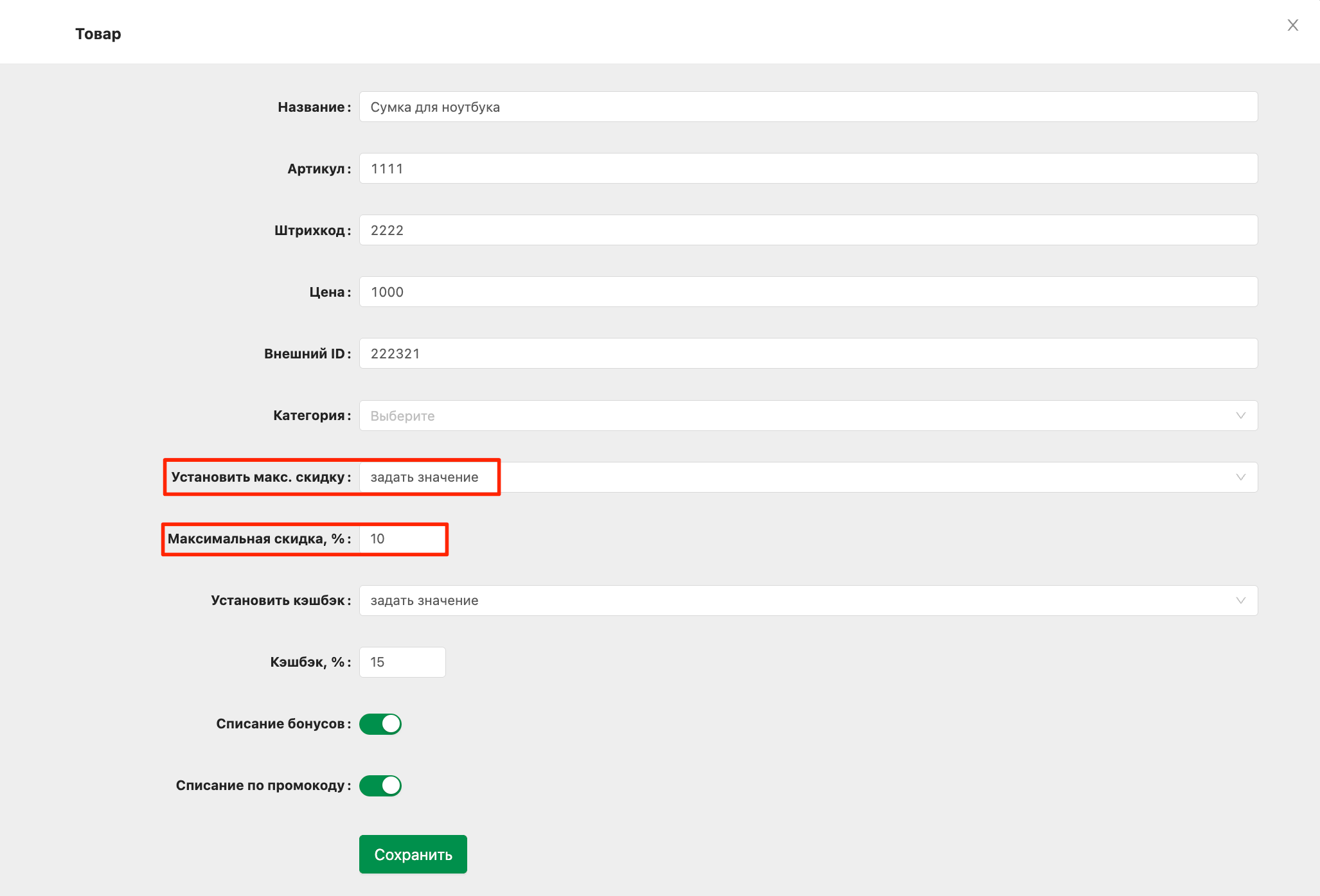Edit Максимальная скидка percent field value 10
Viewport: 1320px width, 896px height.
click(x=402, y=539)
